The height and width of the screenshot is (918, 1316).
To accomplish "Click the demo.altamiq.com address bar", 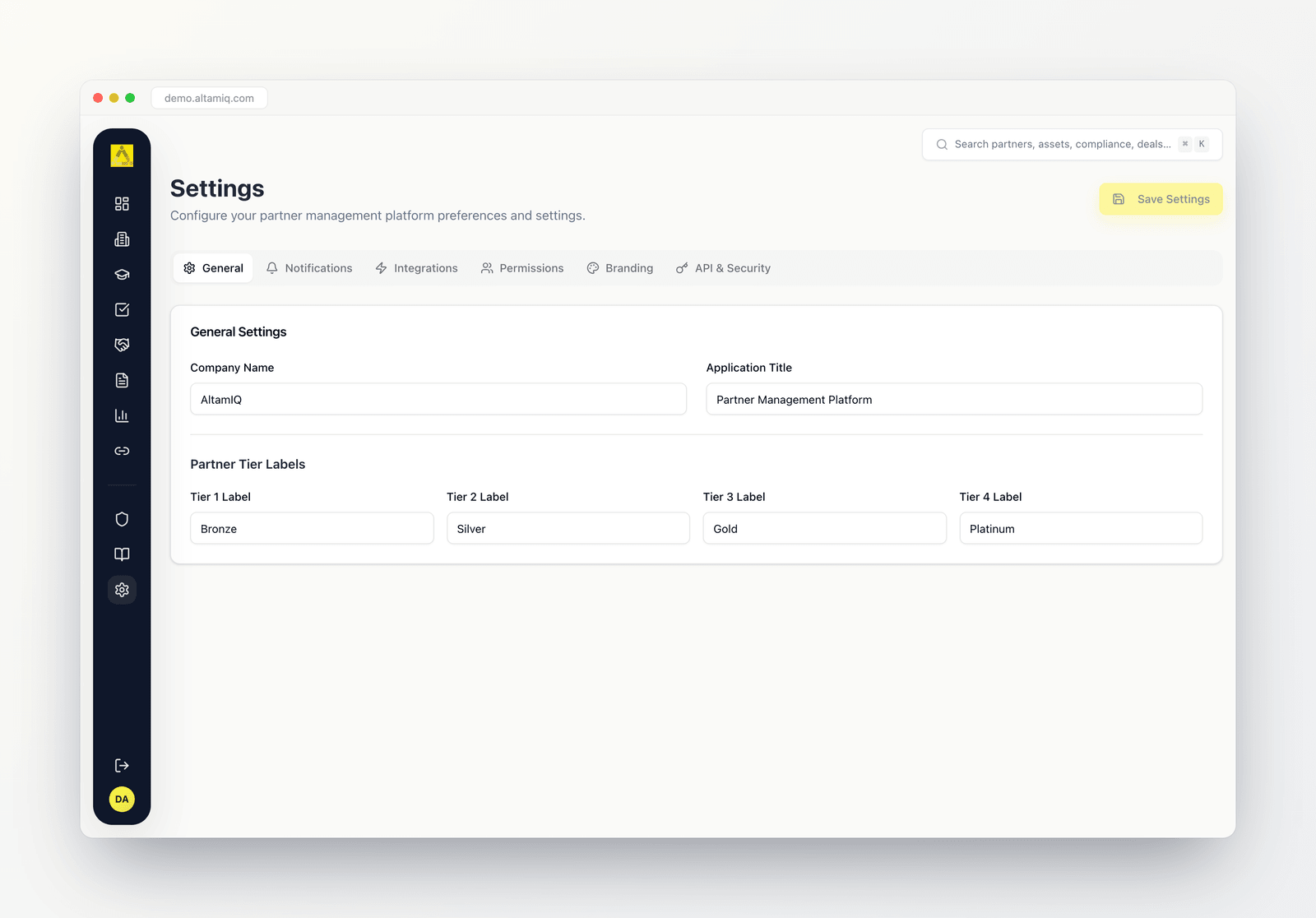I will (x=209, y=98).
